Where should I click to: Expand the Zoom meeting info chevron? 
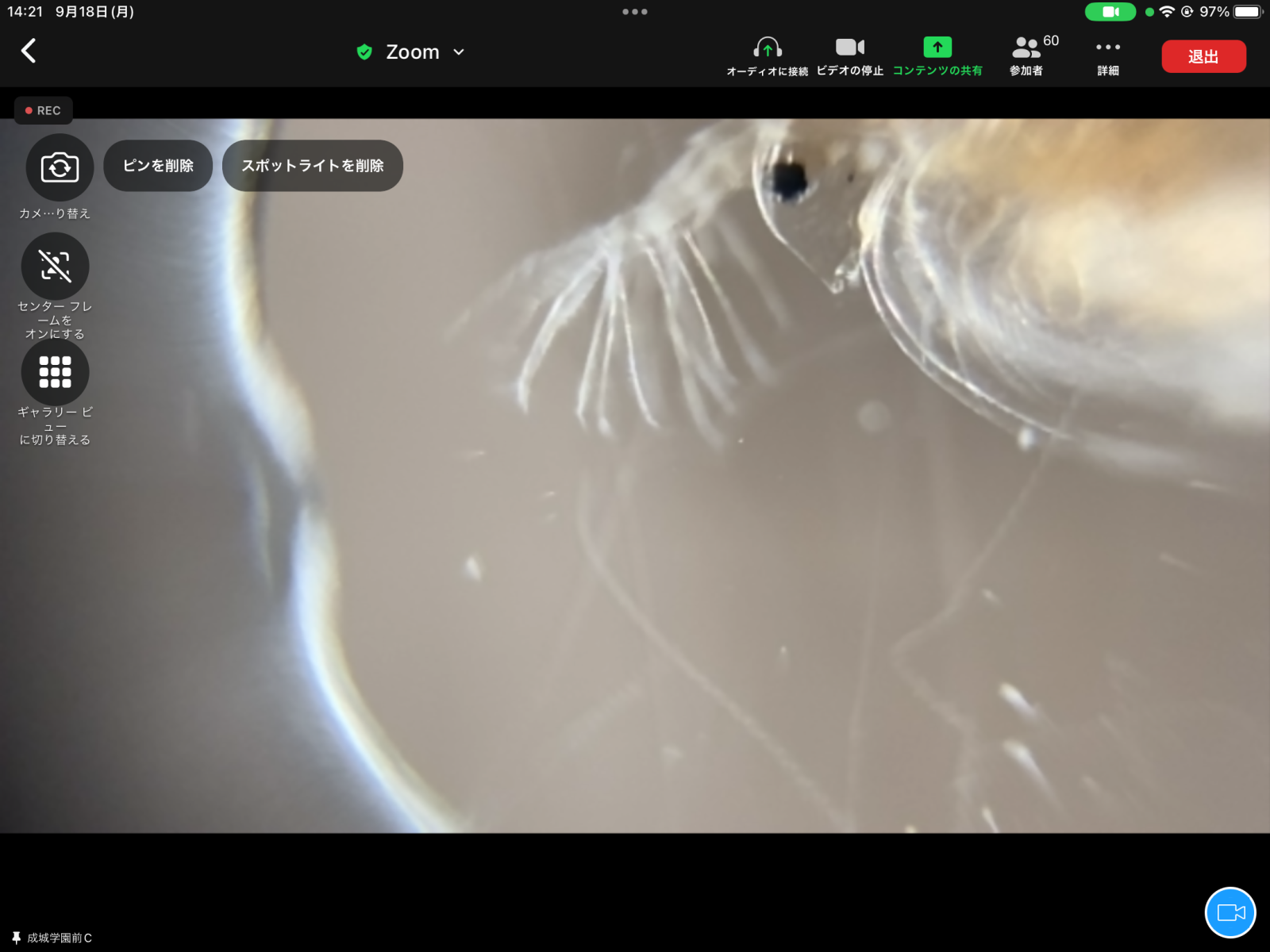pos(459,52)
